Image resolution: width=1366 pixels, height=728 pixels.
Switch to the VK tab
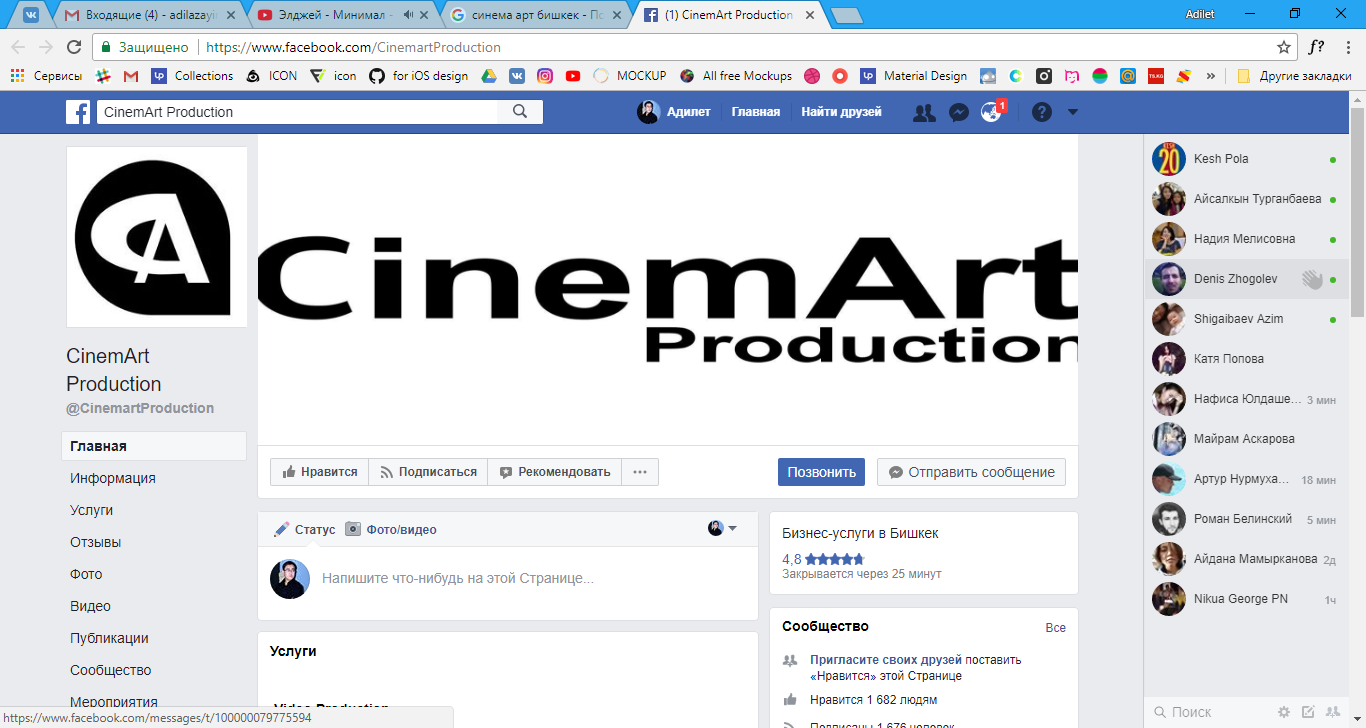click(31, 15)
